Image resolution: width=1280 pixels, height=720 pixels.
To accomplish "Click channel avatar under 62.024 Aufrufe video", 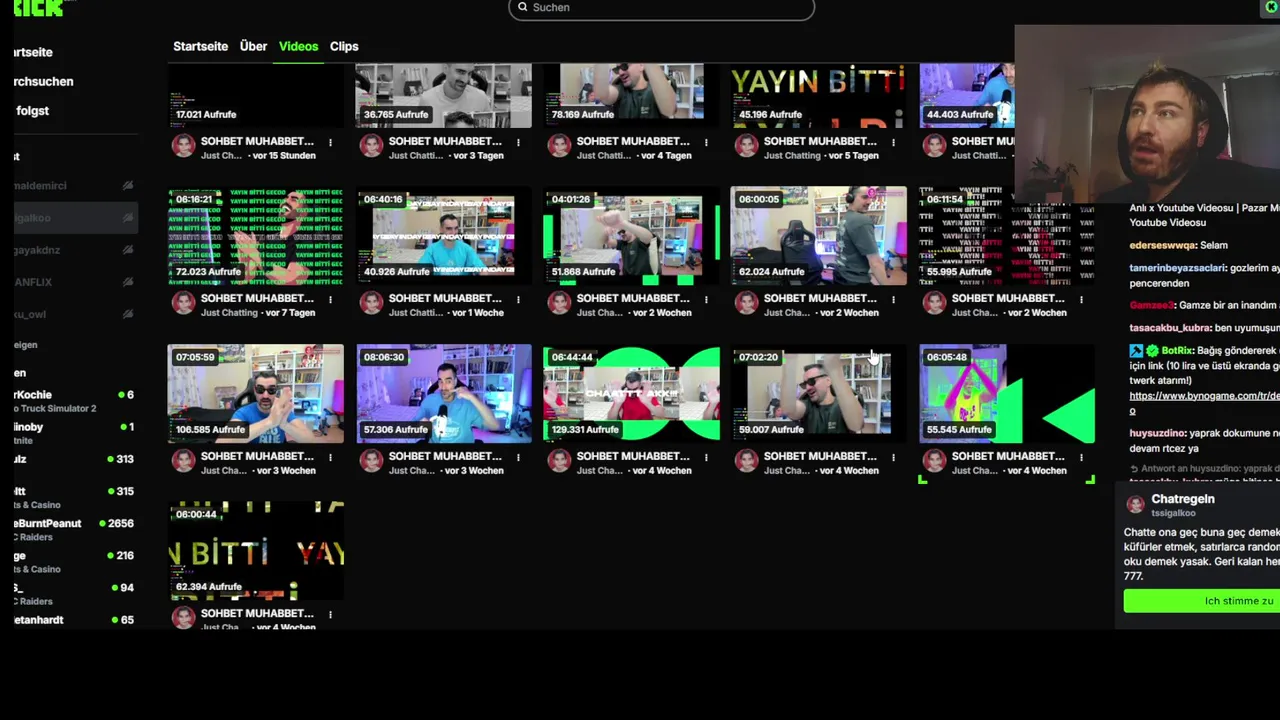I will coord(746,303).
